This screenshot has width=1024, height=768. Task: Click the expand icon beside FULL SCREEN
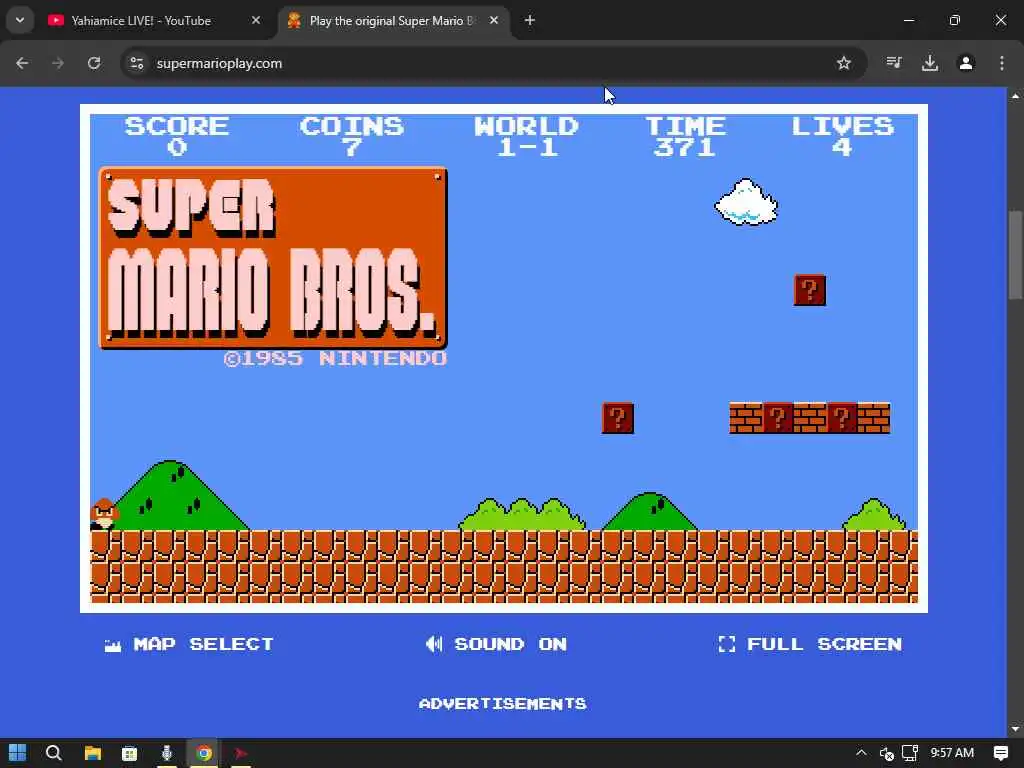click(x=727, y=644)
